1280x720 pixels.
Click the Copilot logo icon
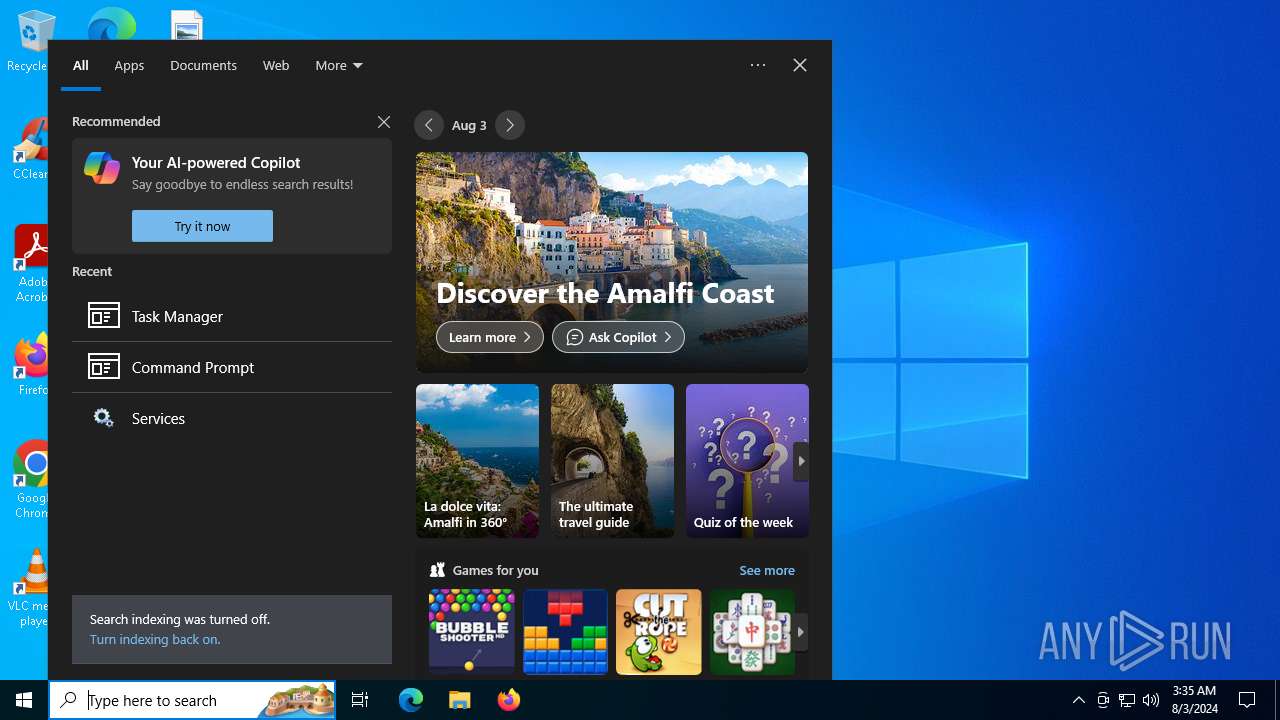point(102,168)
